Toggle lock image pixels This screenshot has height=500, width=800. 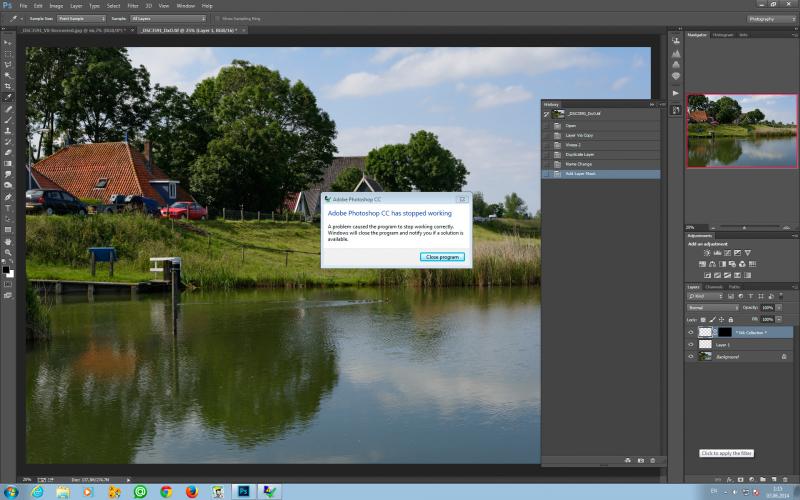tap(712, 319)
